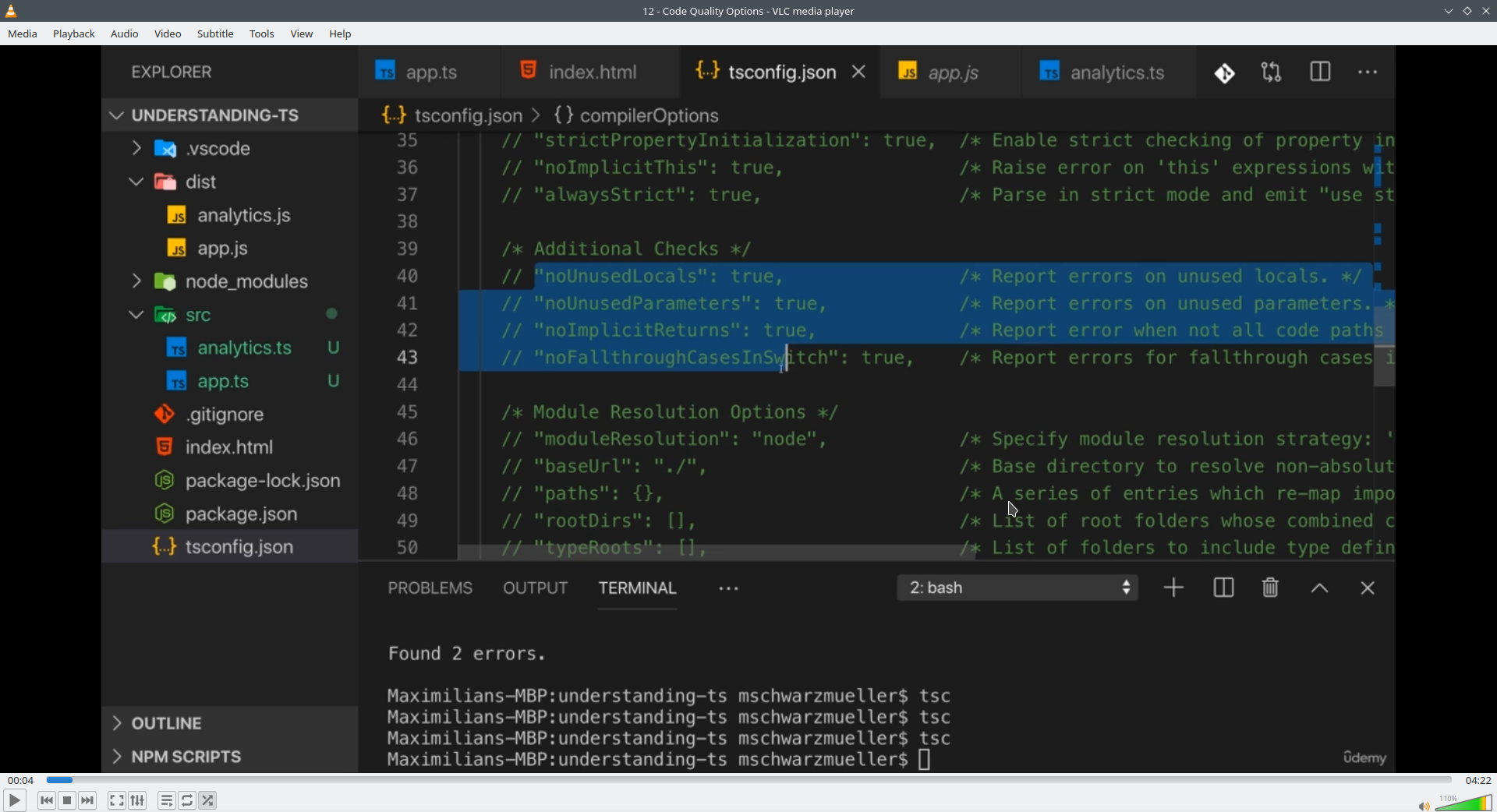Toggle total duration time display
Image resolution: width=1497 pixels, height=812 pixels.
1478,780
